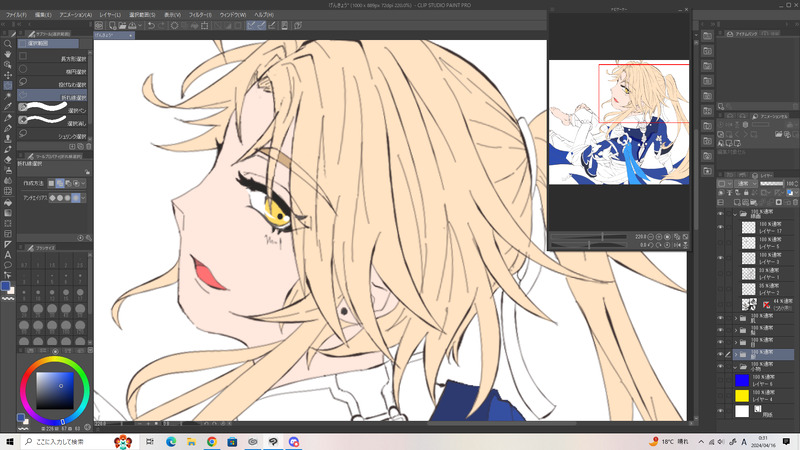Image resolution: width=800 pixels, height=450 pixels.
Task: Select the Move layer tool
Action: [x=8, y=75]
